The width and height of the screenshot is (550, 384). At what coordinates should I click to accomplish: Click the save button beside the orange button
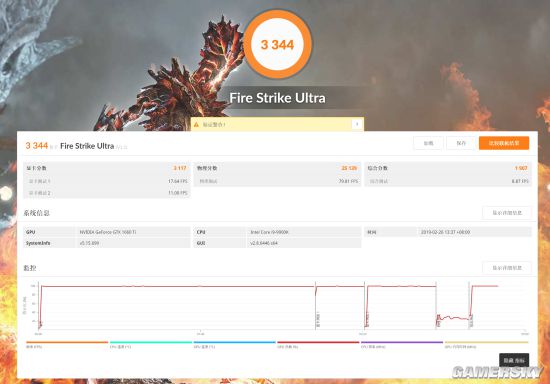point(461,143)
